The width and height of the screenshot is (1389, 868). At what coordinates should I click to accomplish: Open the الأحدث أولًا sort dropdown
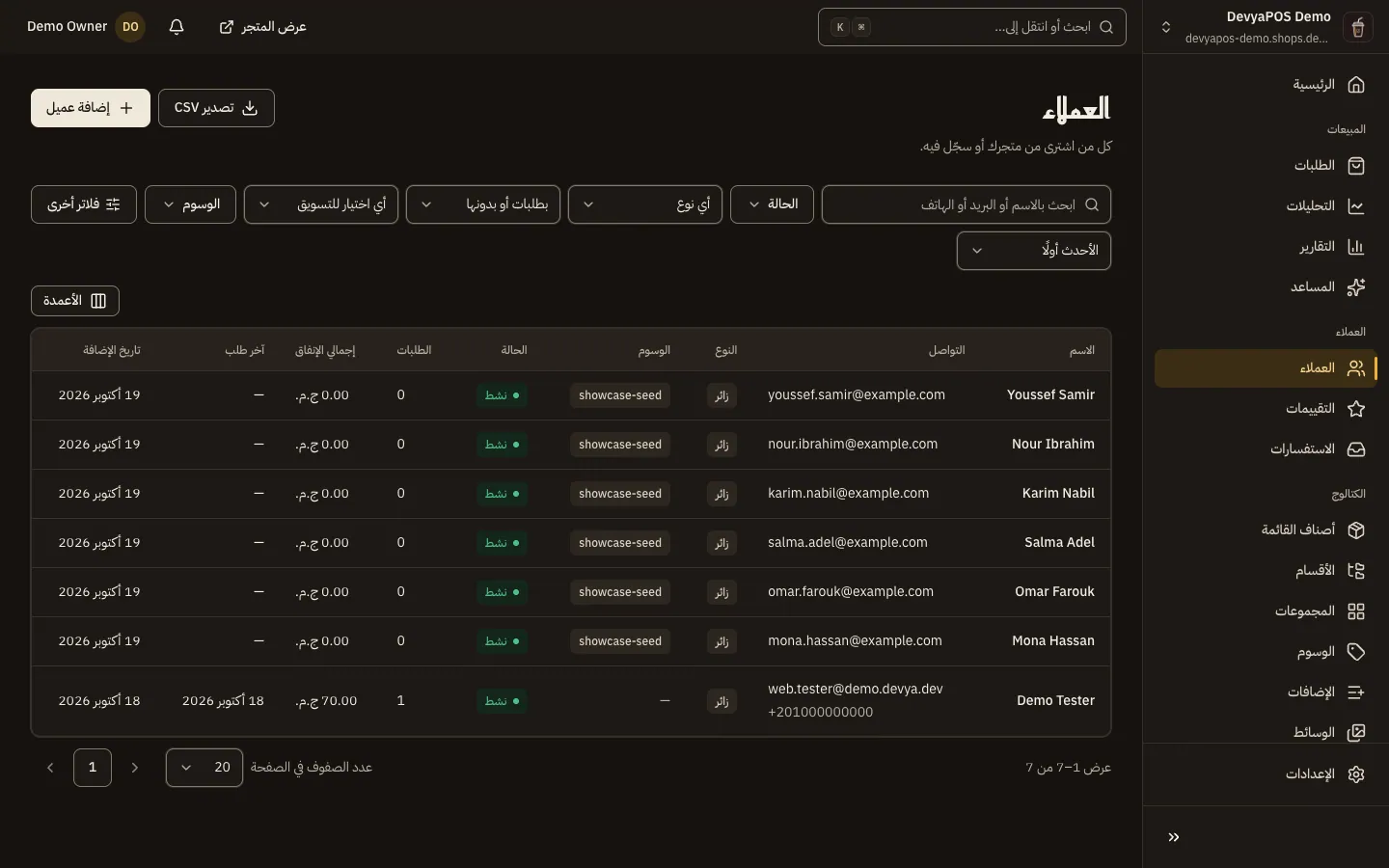point(1034,251)
